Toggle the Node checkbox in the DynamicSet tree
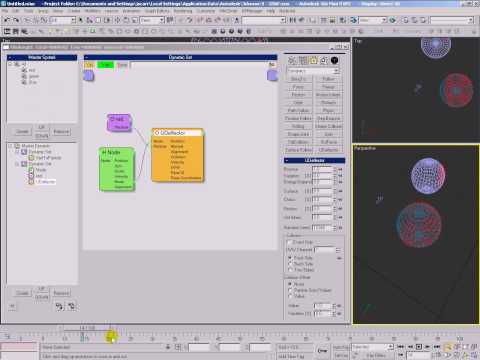The height and width of the screenshot is (360, 480). (31, 170)
